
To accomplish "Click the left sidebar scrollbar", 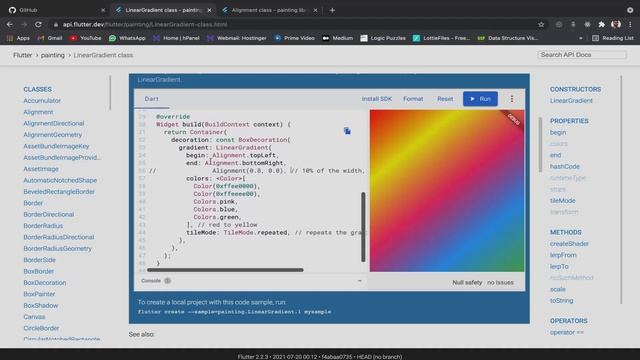I will pos(110,93).
